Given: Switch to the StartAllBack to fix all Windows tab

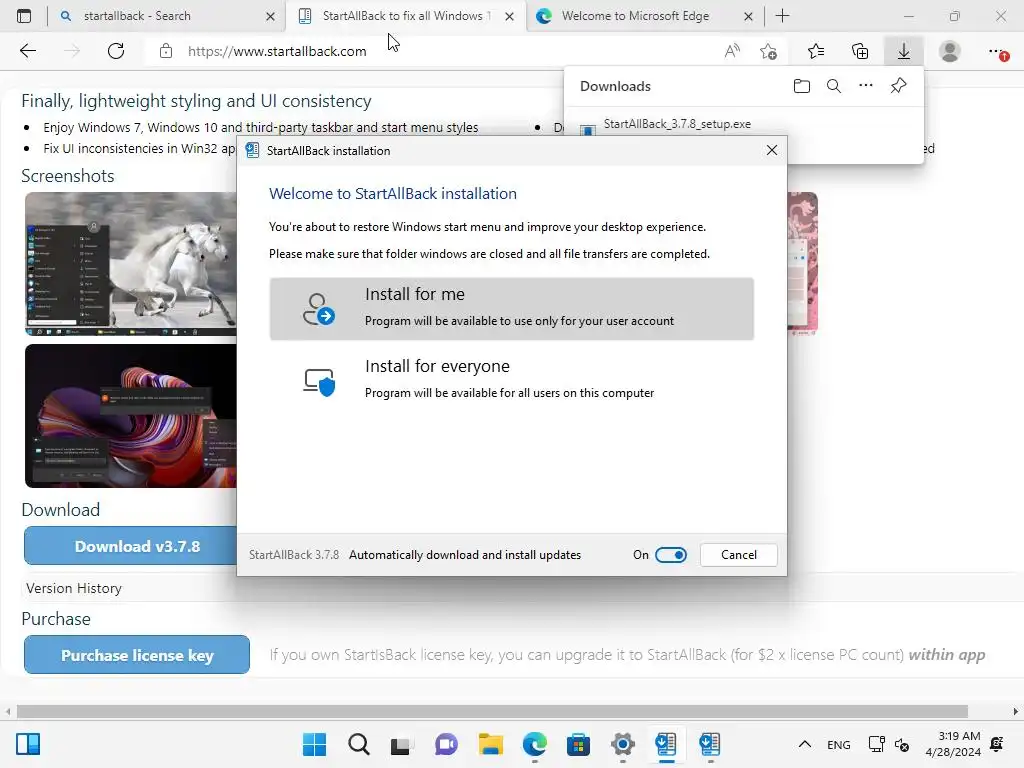Looking at the screenshot, I should pos(406,16).
